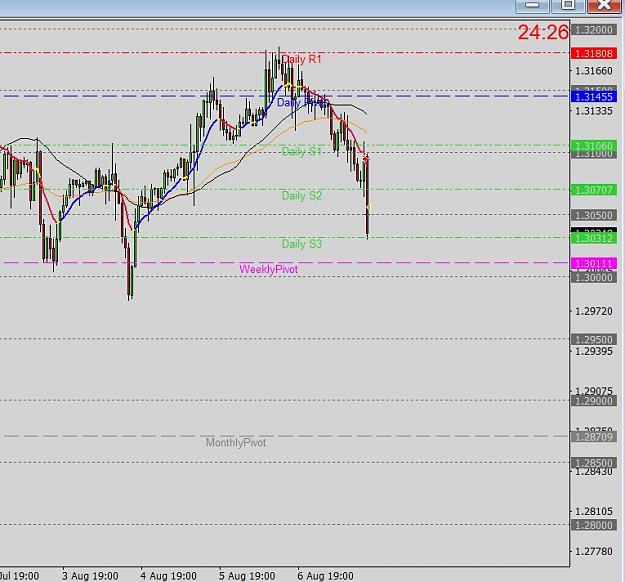Select the Daily S1 level label
This screenshot has height=582, width=625.
pyautogui.click(x=301, y=151)
